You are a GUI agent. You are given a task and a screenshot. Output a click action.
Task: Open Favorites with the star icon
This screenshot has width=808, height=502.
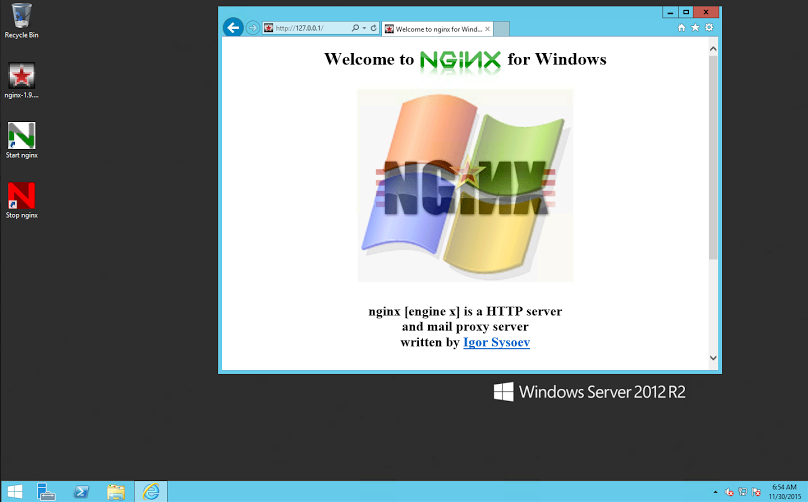click(x=695, y=27)
